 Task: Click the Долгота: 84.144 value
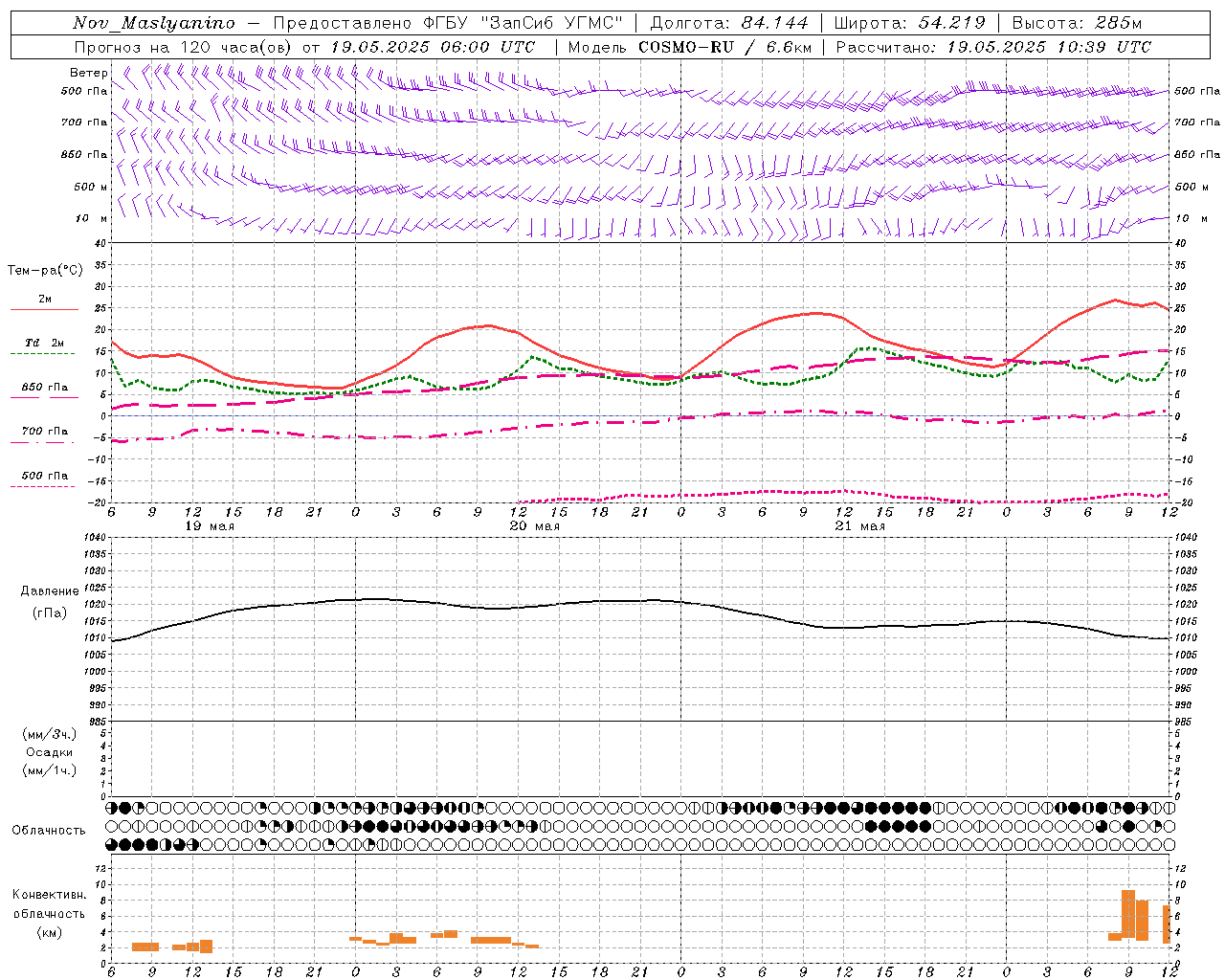[729, 23]
